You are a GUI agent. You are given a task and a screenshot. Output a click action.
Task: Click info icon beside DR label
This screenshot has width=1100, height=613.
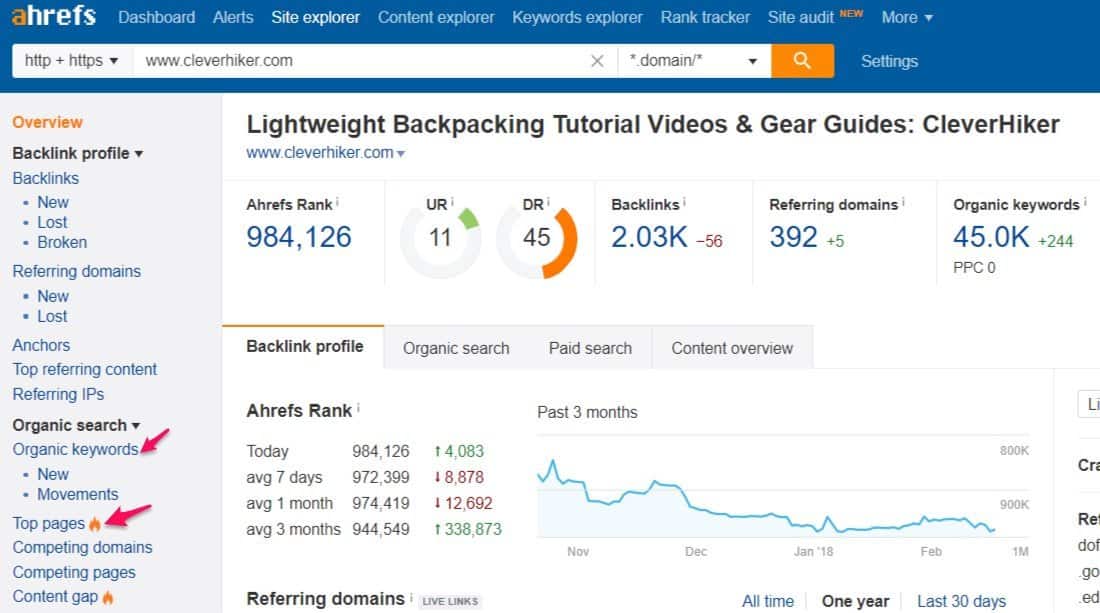coord(548,202)
